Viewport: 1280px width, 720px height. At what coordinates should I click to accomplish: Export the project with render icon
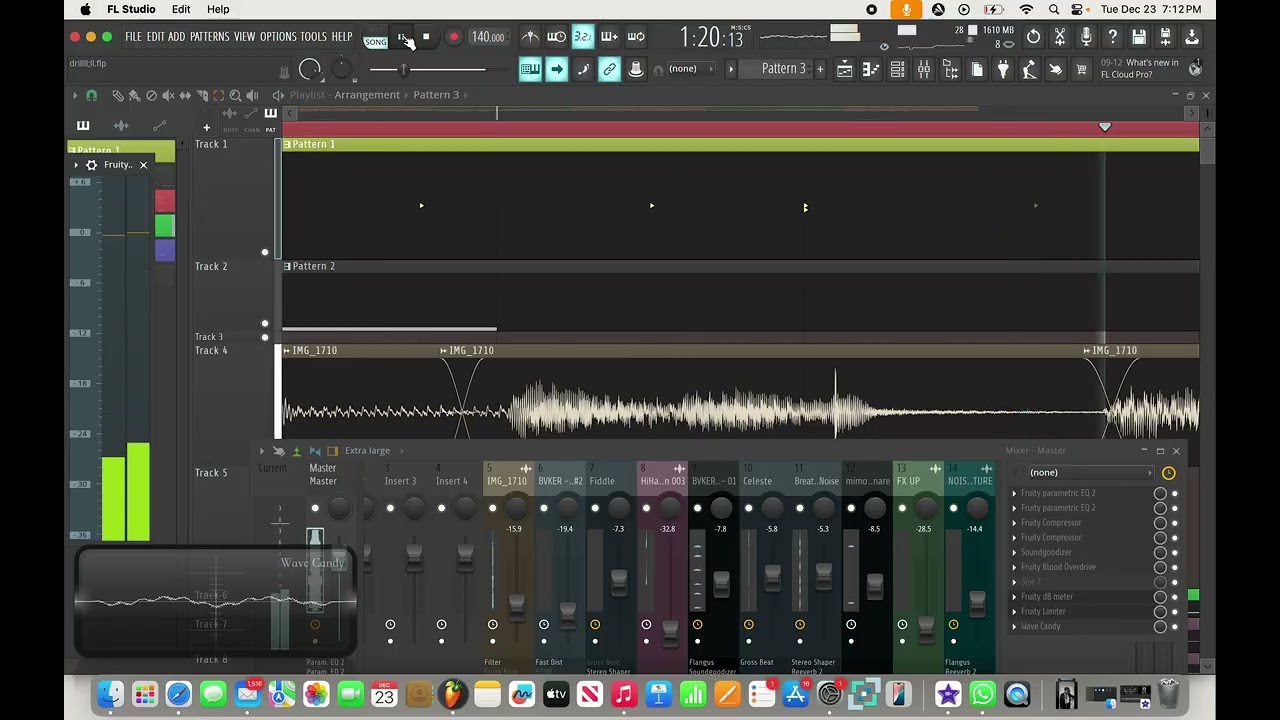click(1165, 37)
